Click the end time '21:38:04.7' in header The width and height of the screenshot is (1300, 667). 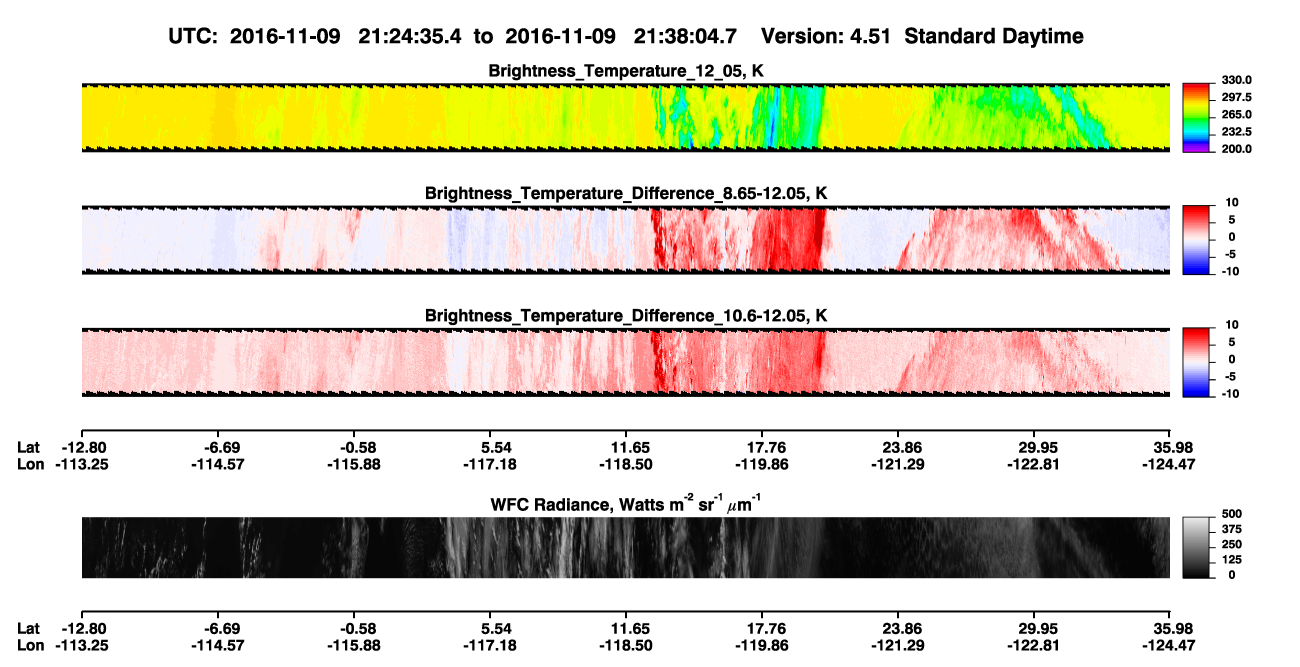(x=685, y=37)
